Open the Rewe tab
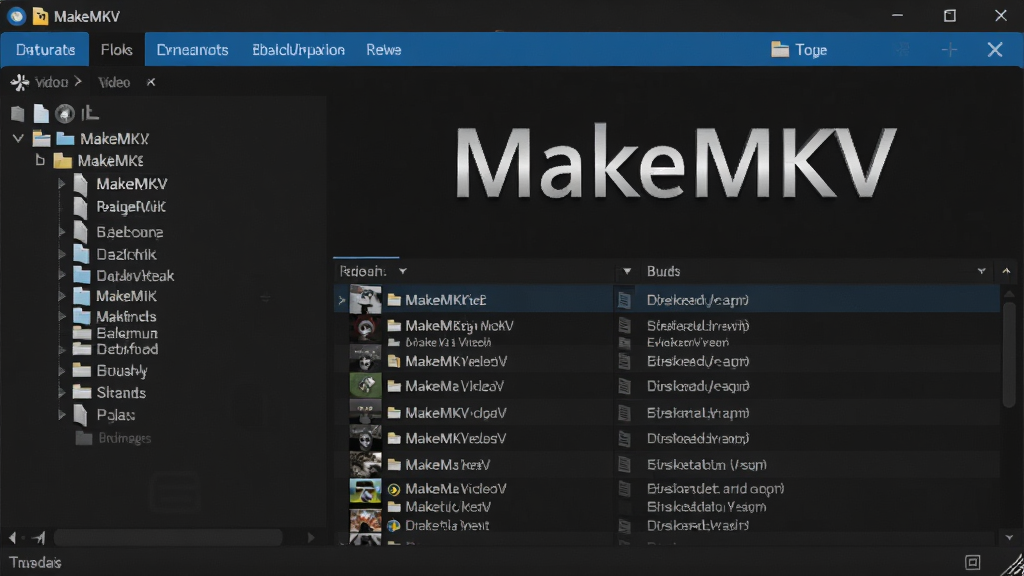The height and width of the screenshot is (576, 1024). tap(383, 50)
